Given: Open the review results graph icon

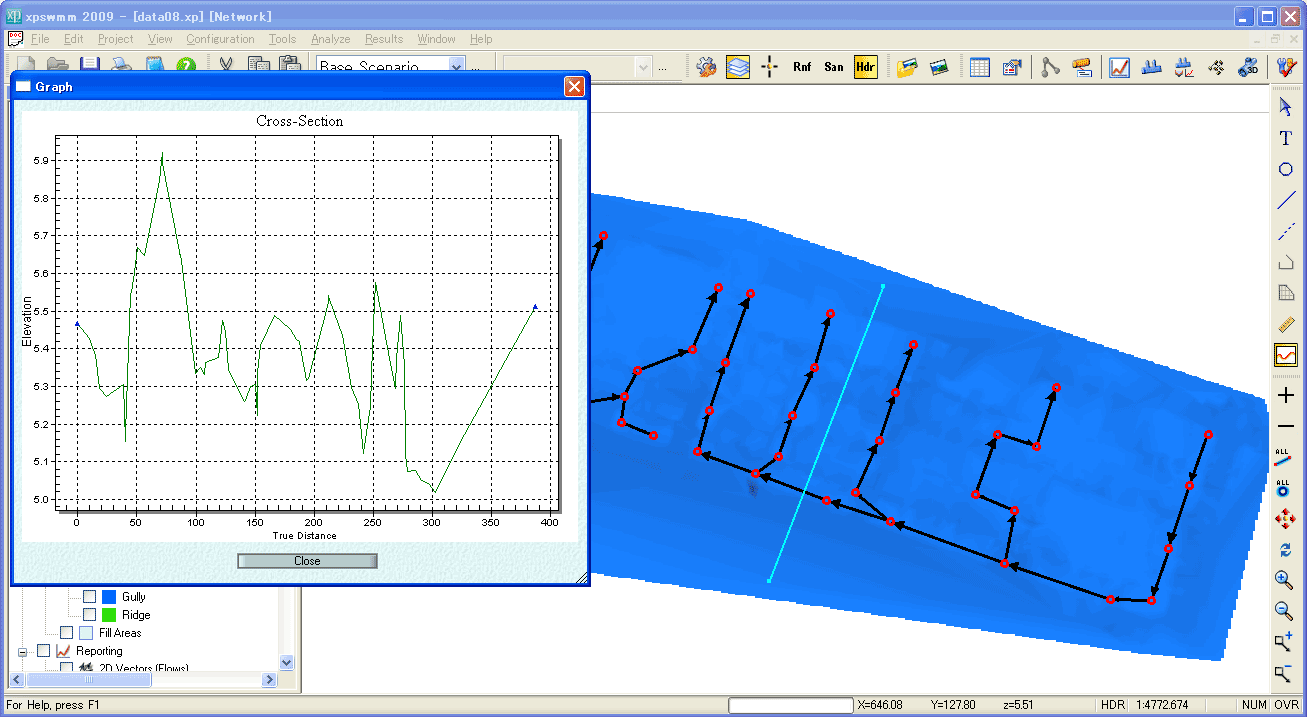Looking at the screenshot, I should point(1119,67).
